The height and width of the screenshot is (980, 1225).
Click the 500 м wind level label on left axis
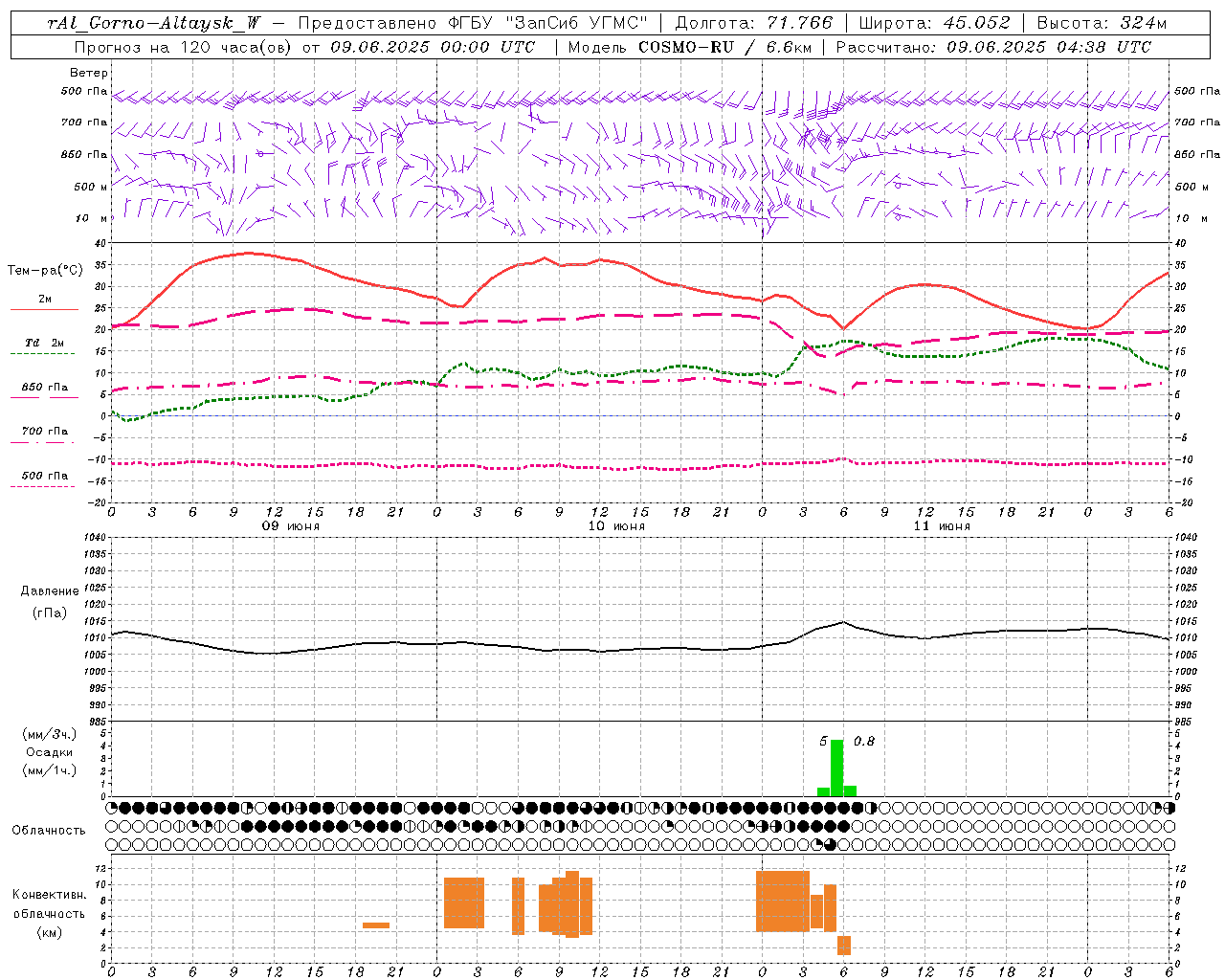91,187
